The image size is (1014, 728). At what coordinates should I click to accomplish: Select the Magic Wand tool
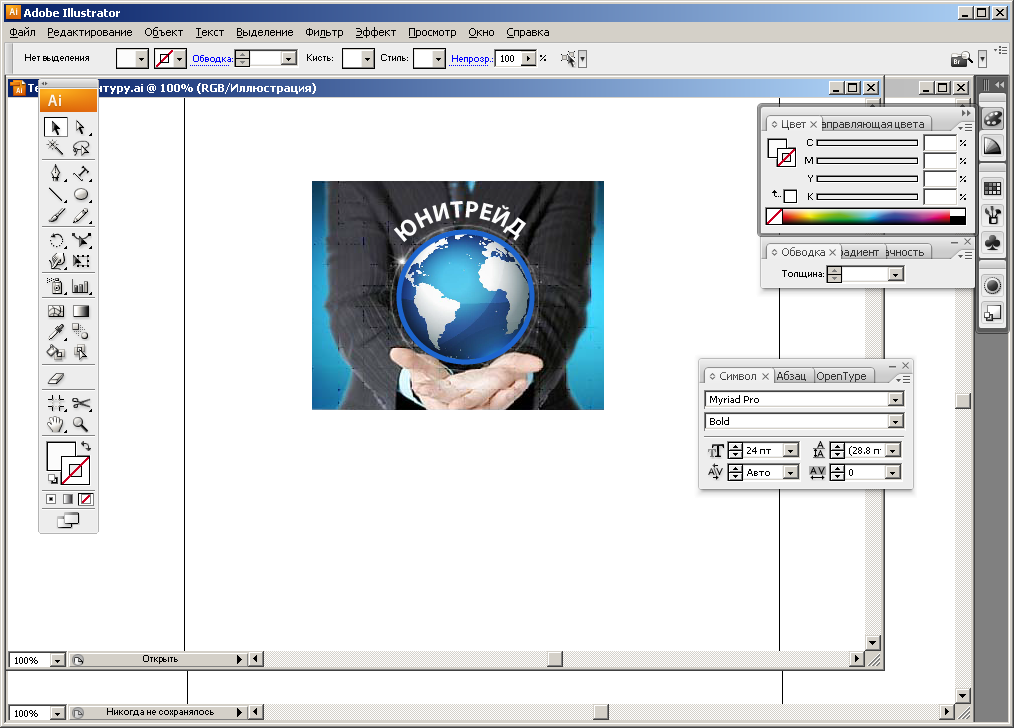point(56,148)
